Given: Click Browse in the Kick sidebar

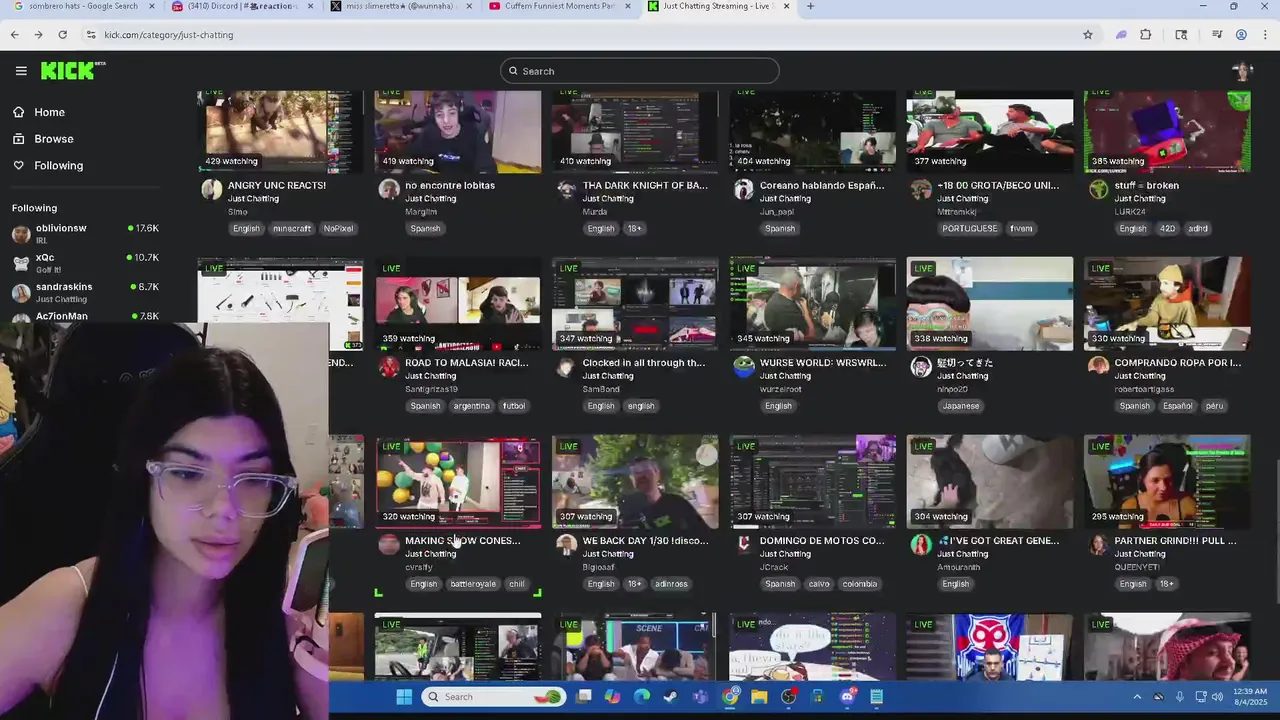Looking at the screenshot, I should [54, 139].
